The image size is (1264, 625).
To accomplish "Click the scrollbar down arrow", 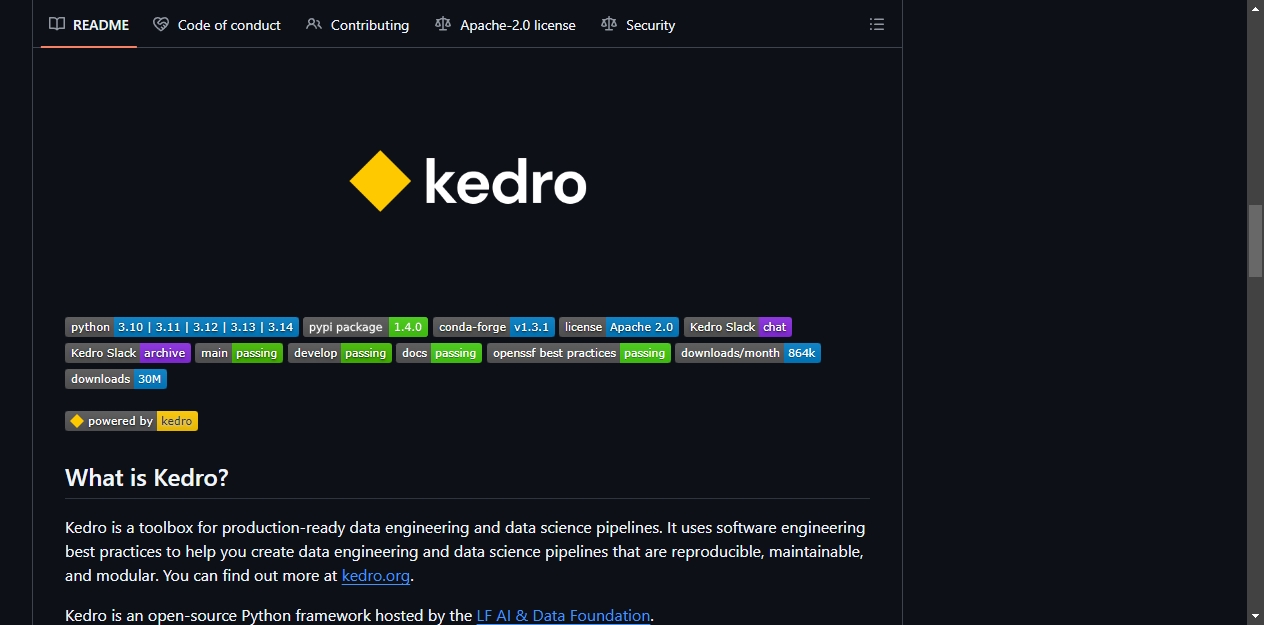I will [1255, 616].
